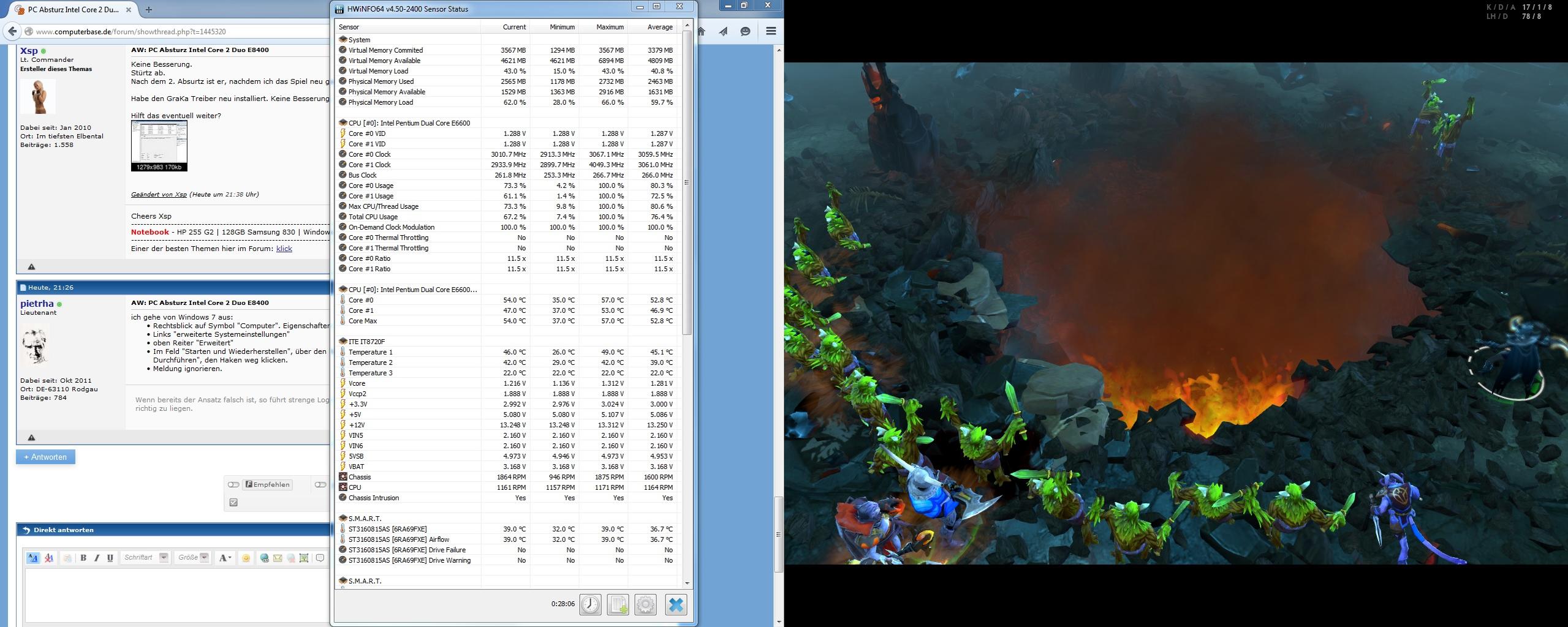Click the paper plane share icon in browser
The height and width of the screenshot is (627, 1568).
(724, 31)
